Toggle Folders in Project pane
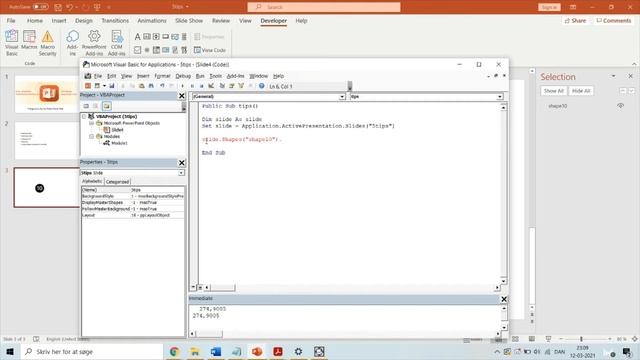Image resolution: width=640 pixels, height=360 pixels. click(107, 106)
